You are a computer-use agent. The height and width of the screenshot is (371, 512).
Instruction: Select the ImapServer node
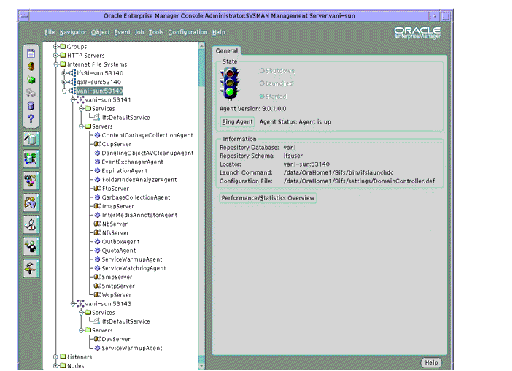click(118, 206)
